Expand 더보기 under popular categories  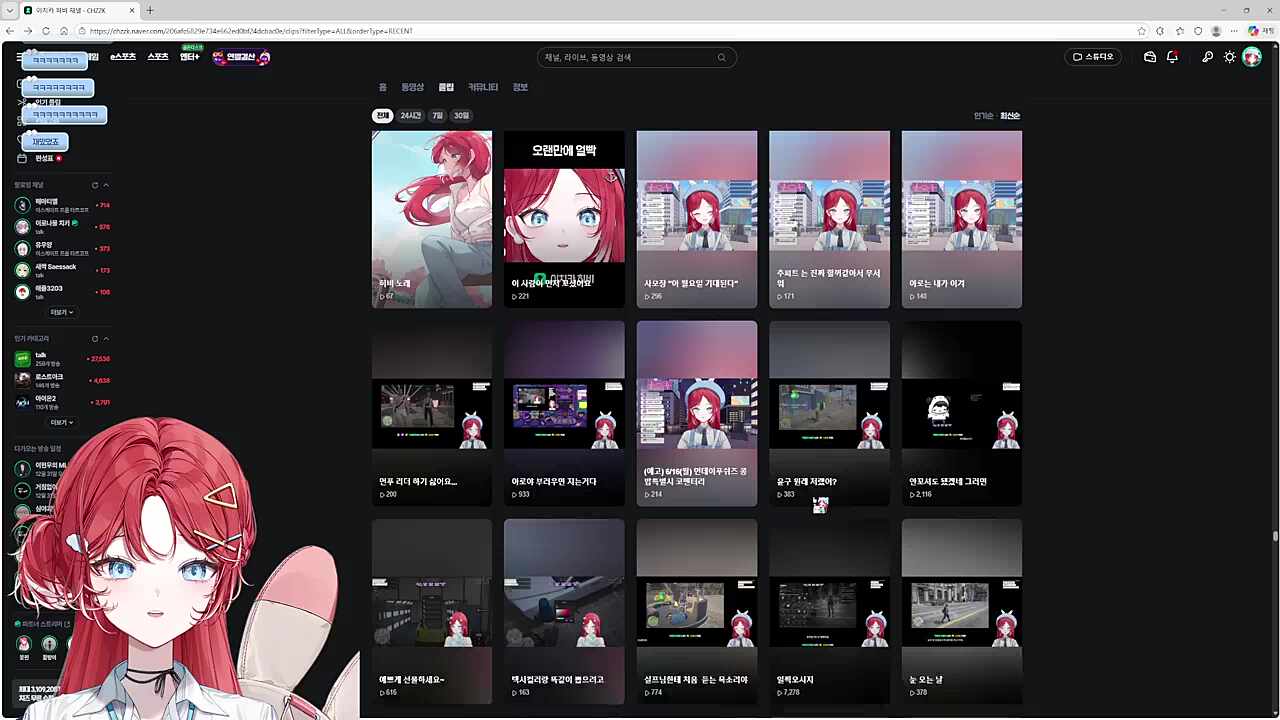62,422
